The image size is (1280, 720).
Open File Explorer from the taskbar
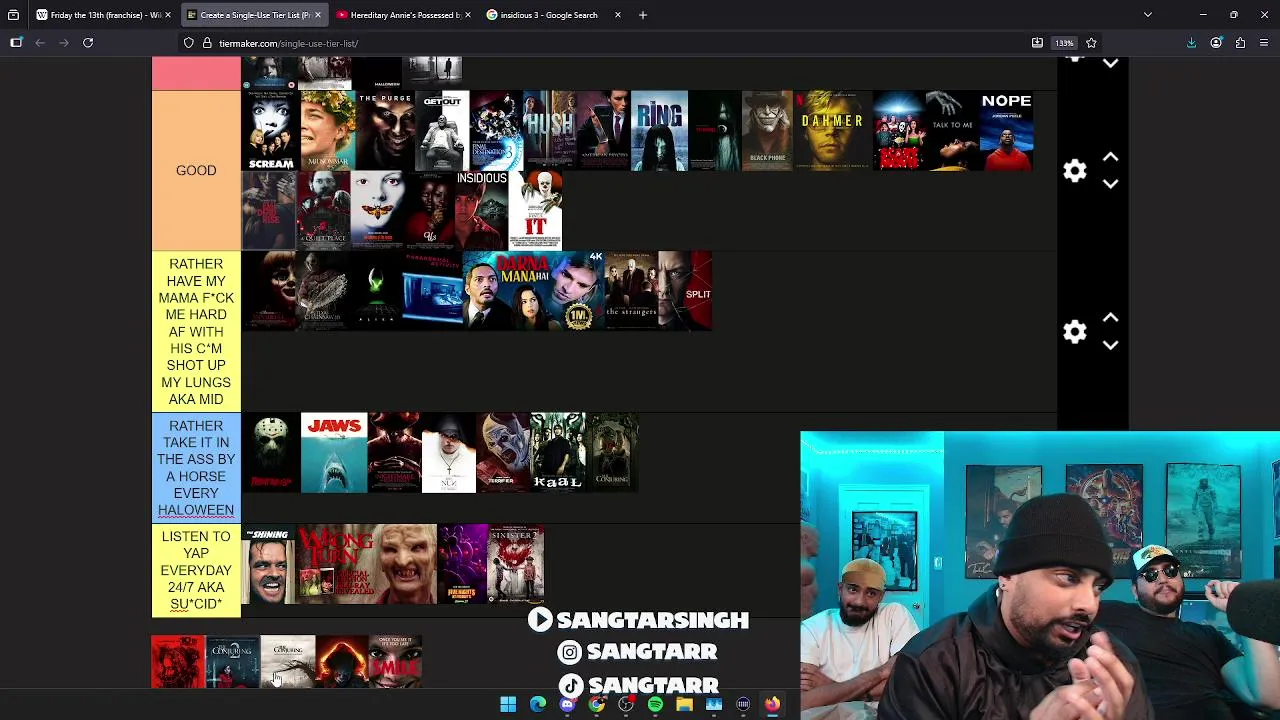coord(684,704)
